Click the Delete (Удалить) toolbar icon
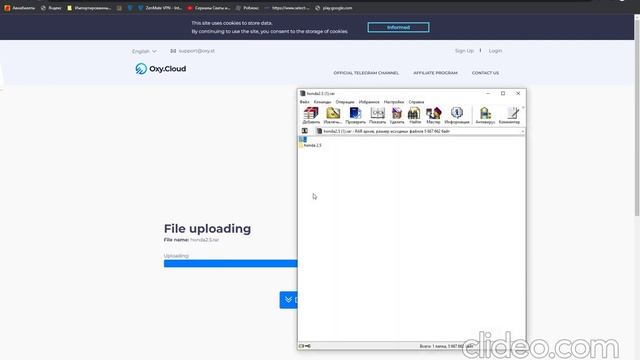 tap(396, 116)
